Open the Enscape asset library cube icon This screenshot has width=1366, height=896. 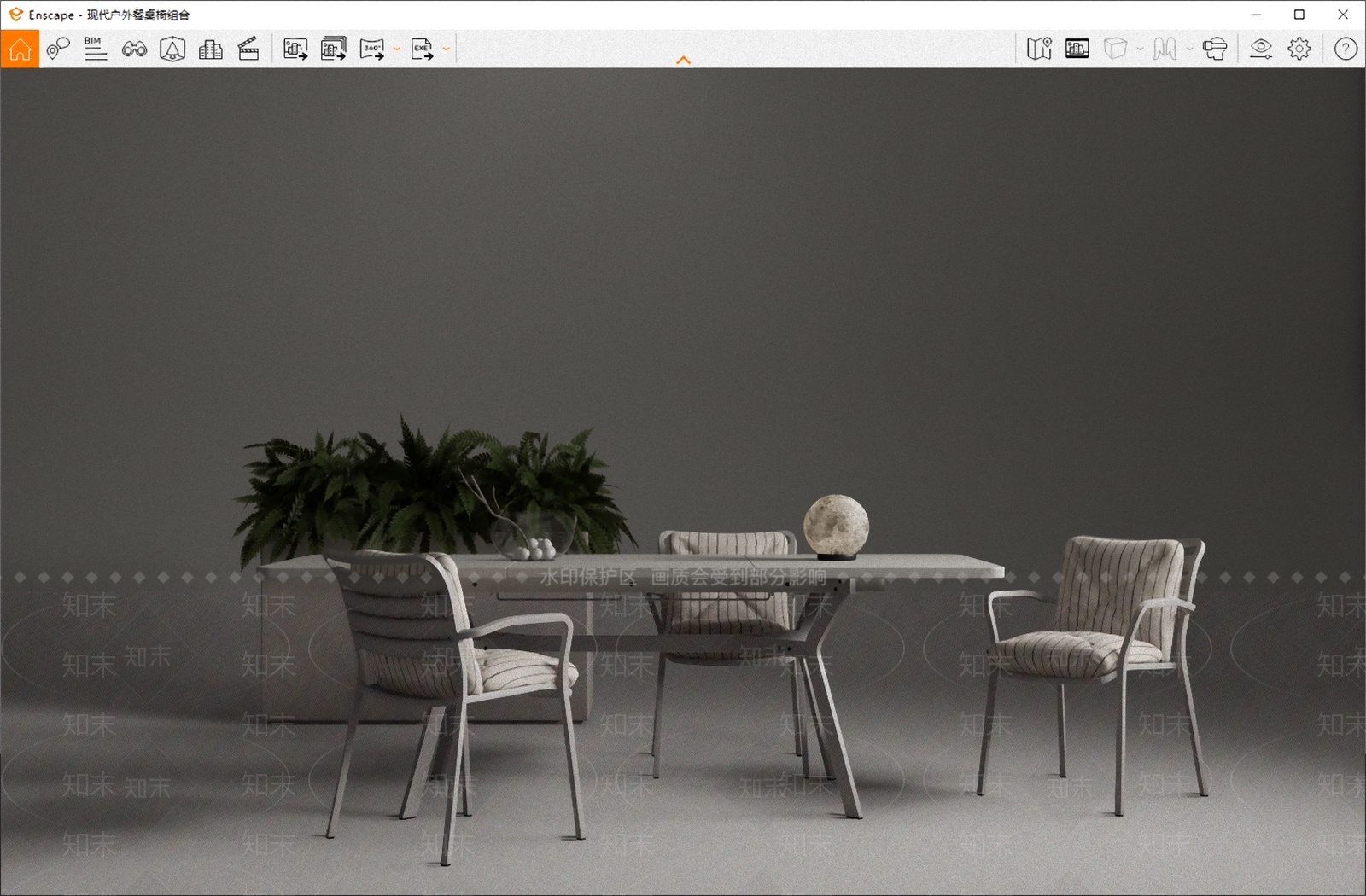pyautogui.click(x=172, y=49)
